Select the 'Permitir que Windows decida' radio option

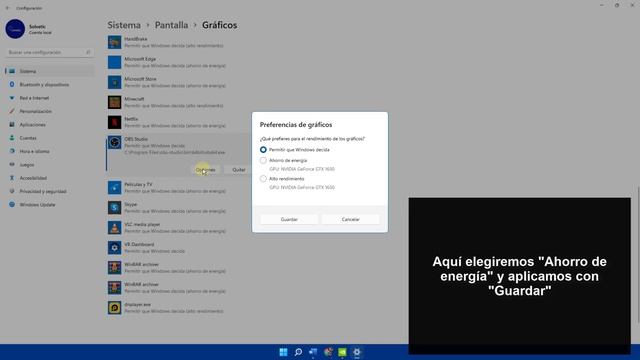tap(263, 150)
